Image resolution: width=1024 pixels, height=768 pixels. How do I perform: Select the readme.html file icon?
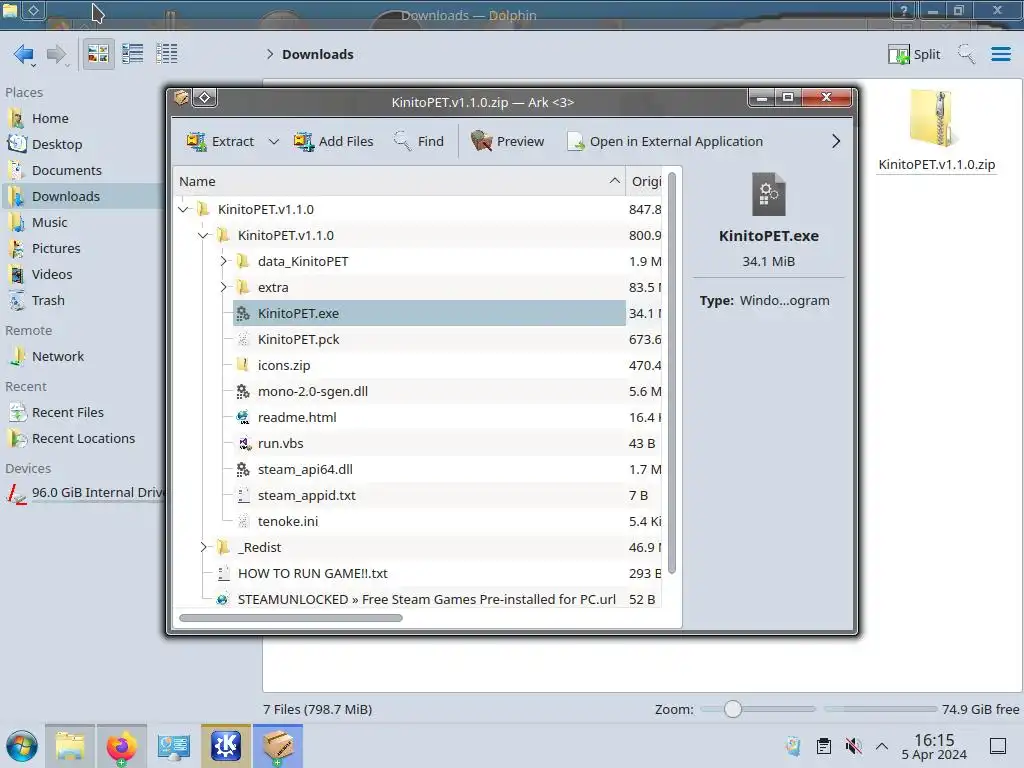click(x=243, y=417)
